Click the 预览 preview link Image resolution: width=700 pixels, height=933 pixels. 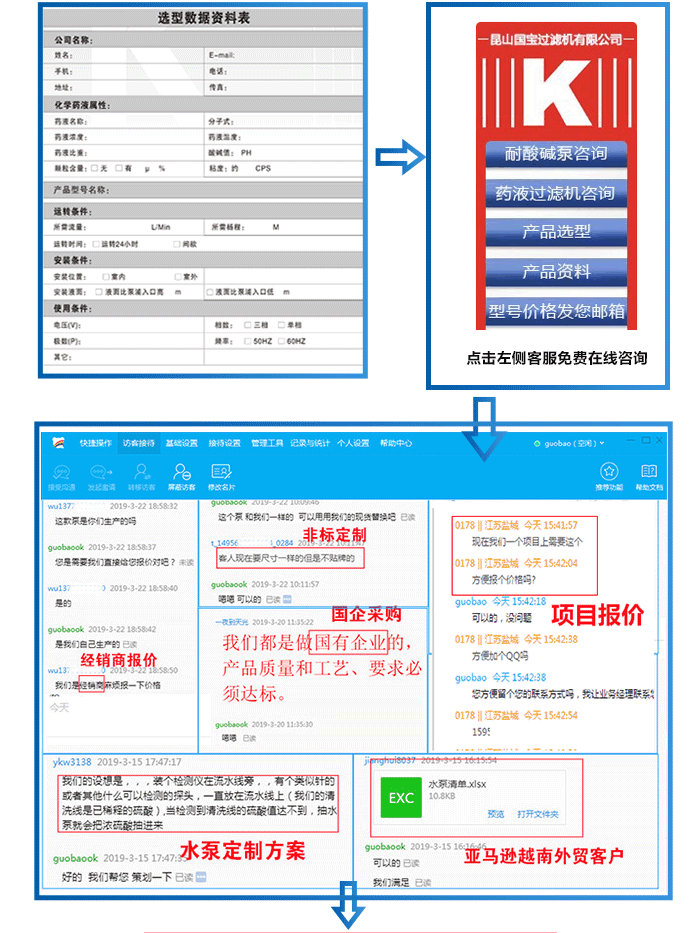tap(495, 814)
